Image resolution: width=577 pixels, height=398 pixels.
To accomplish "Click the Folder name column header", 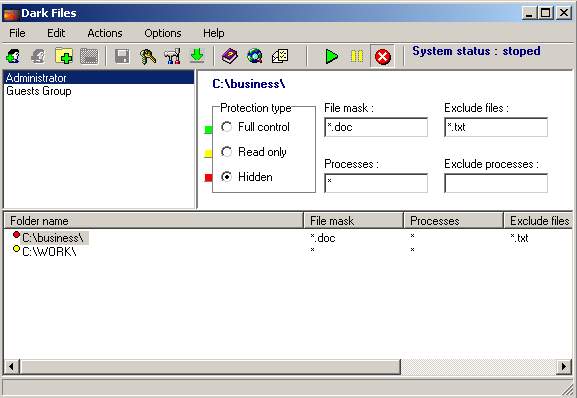I will pos(154,221).
